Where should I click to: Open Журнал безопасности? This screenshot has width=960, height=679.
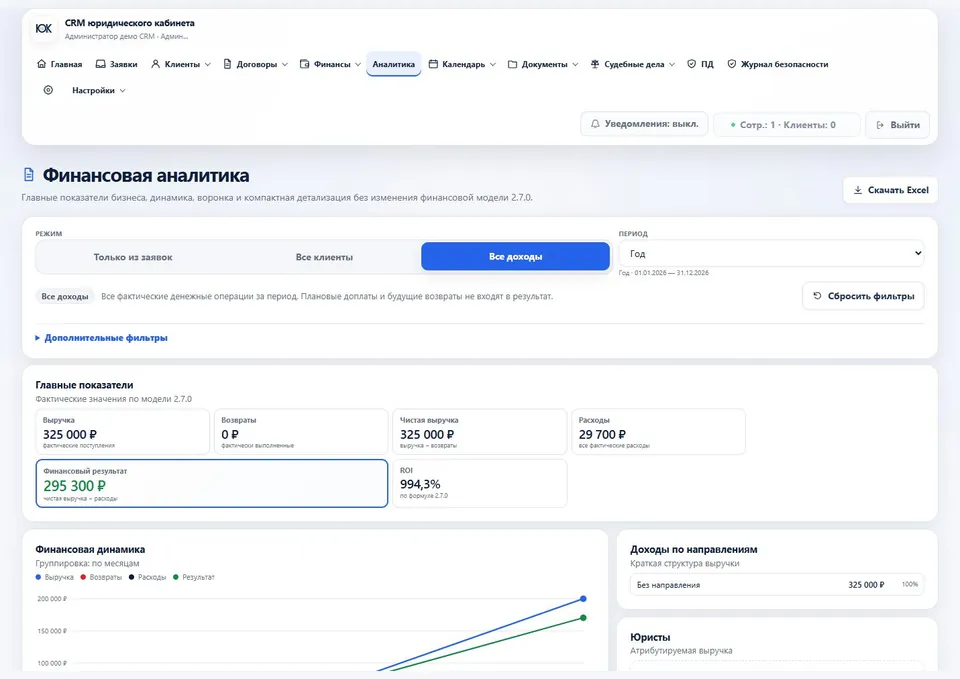pyautogui.click(x=778, y=64)
